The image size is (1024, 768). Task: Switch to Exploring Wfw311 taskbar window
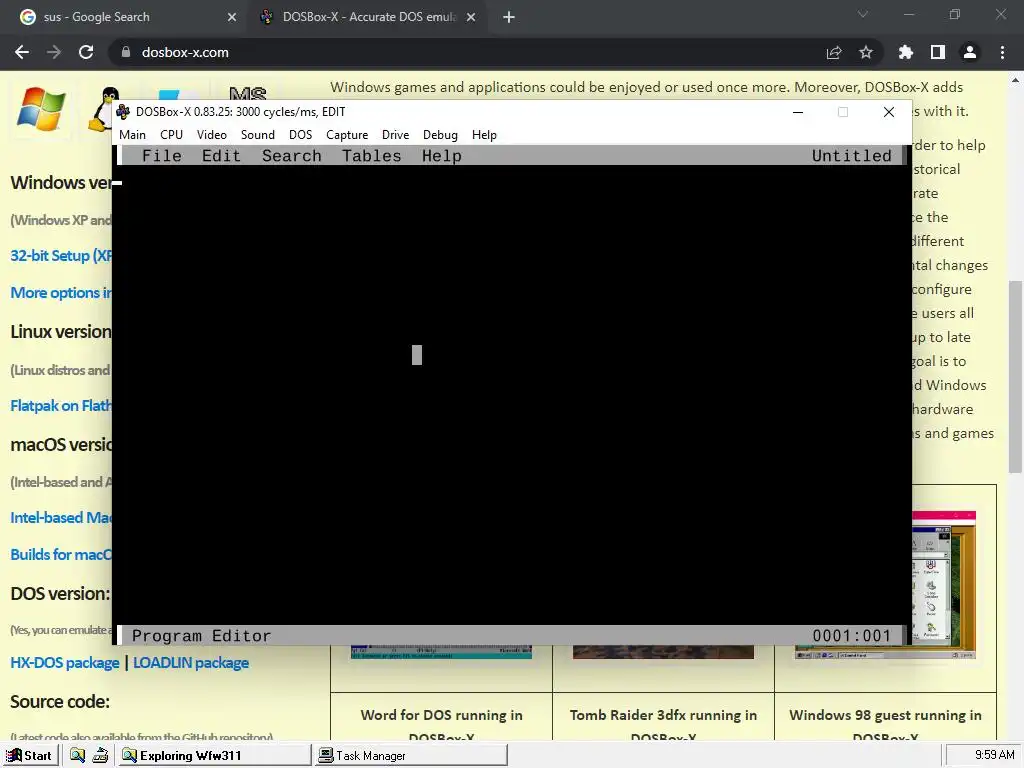pos(214,756)
